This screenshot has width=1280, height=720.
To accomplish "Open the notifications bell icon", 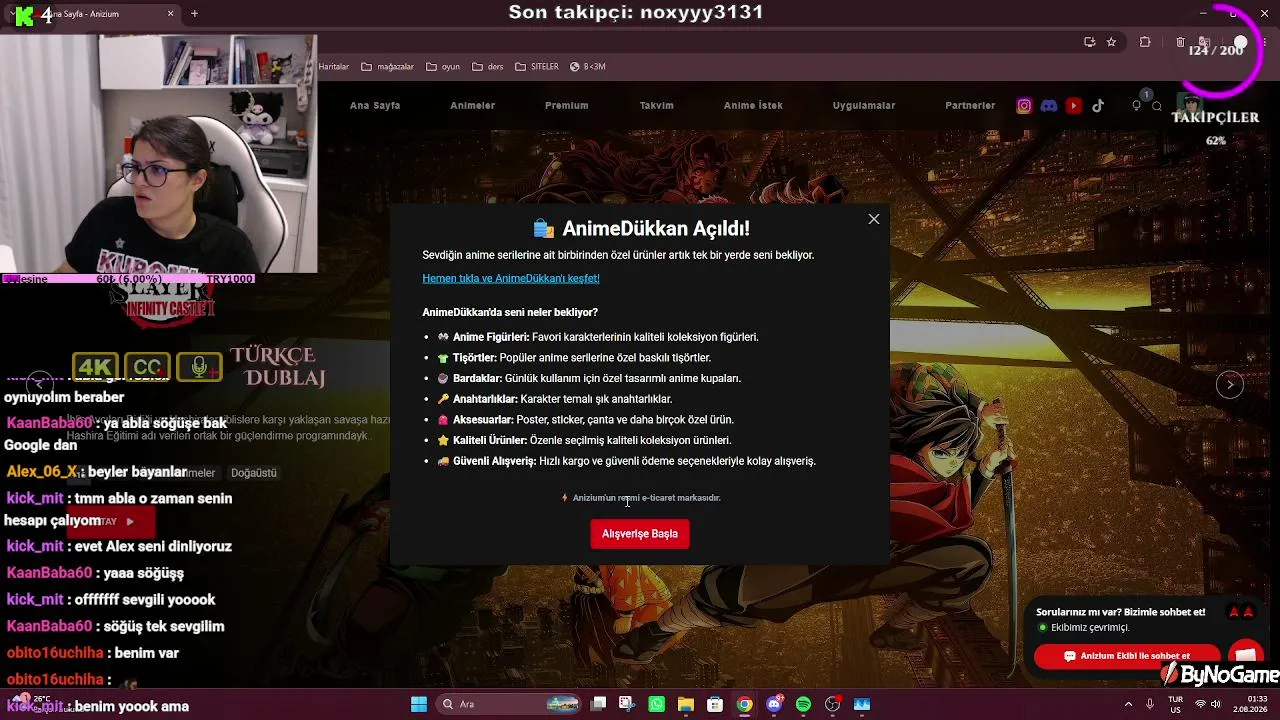I will [1136, 106].
